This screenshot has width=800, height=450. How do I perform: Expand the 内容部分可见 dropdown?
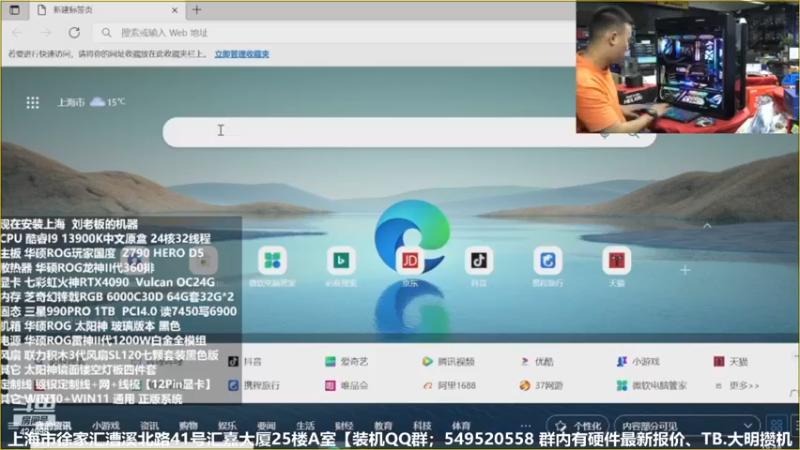687,426
